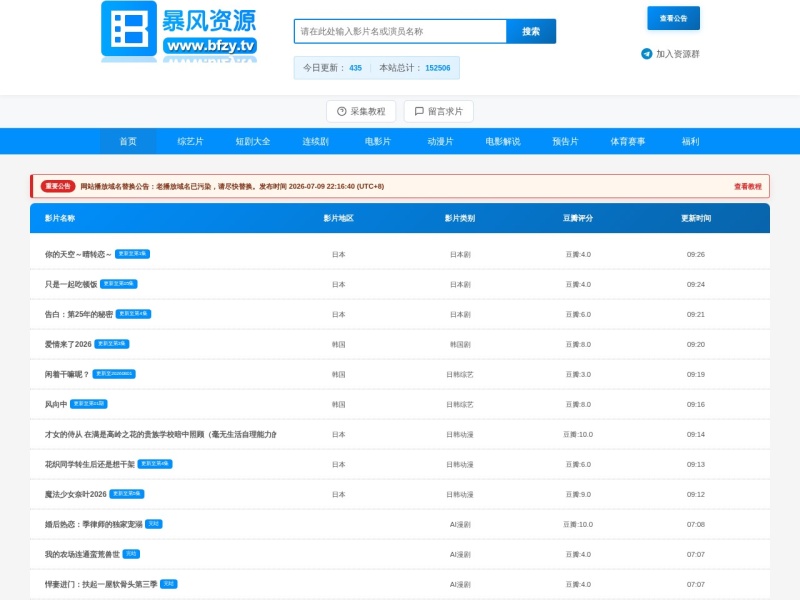Viewport: 800px width, 600px height.
Task: Click the update badge next to 爱情来了2026
Action: (112, 344)
